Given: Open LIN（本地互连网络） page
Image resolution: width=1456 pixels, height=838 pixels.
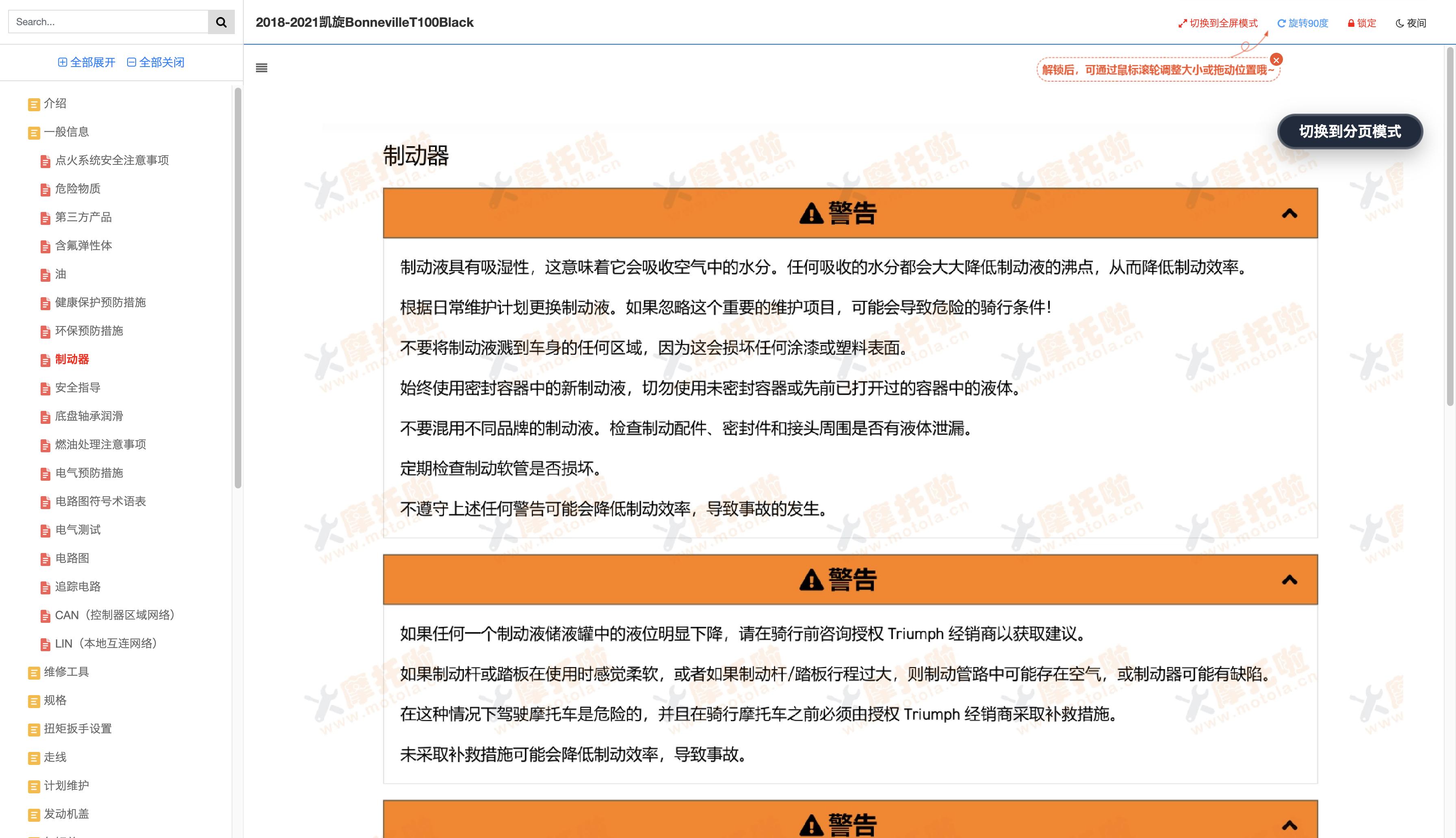Looking at the screenshot, I should [106, 644].
